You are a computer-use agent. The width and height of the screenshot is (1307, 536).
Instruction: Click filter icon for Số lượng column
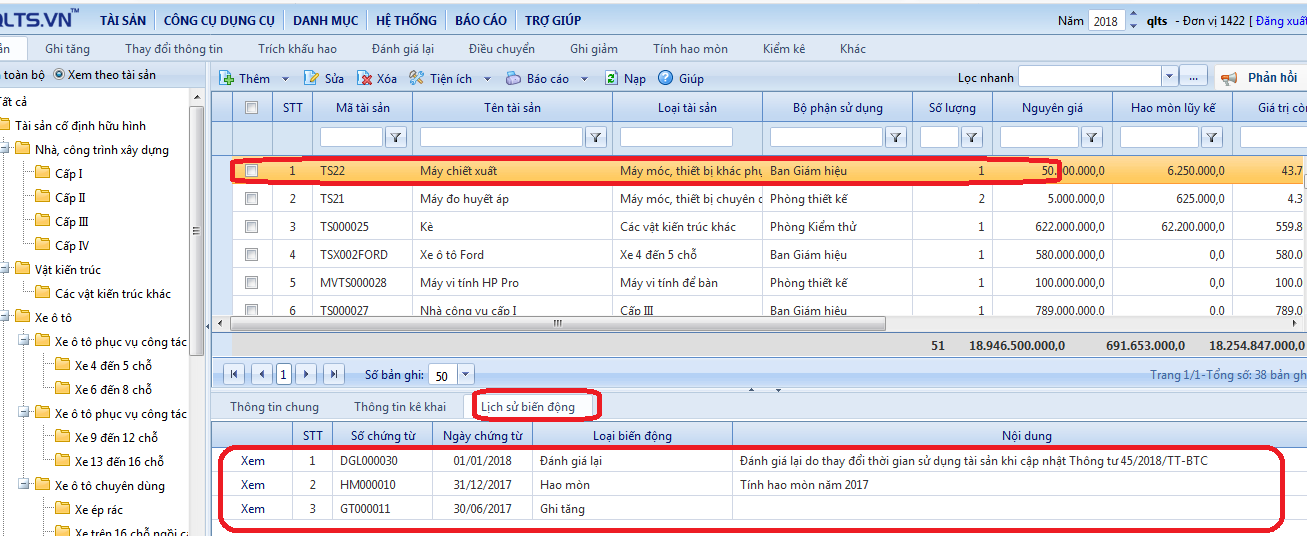tap(971, 138)
